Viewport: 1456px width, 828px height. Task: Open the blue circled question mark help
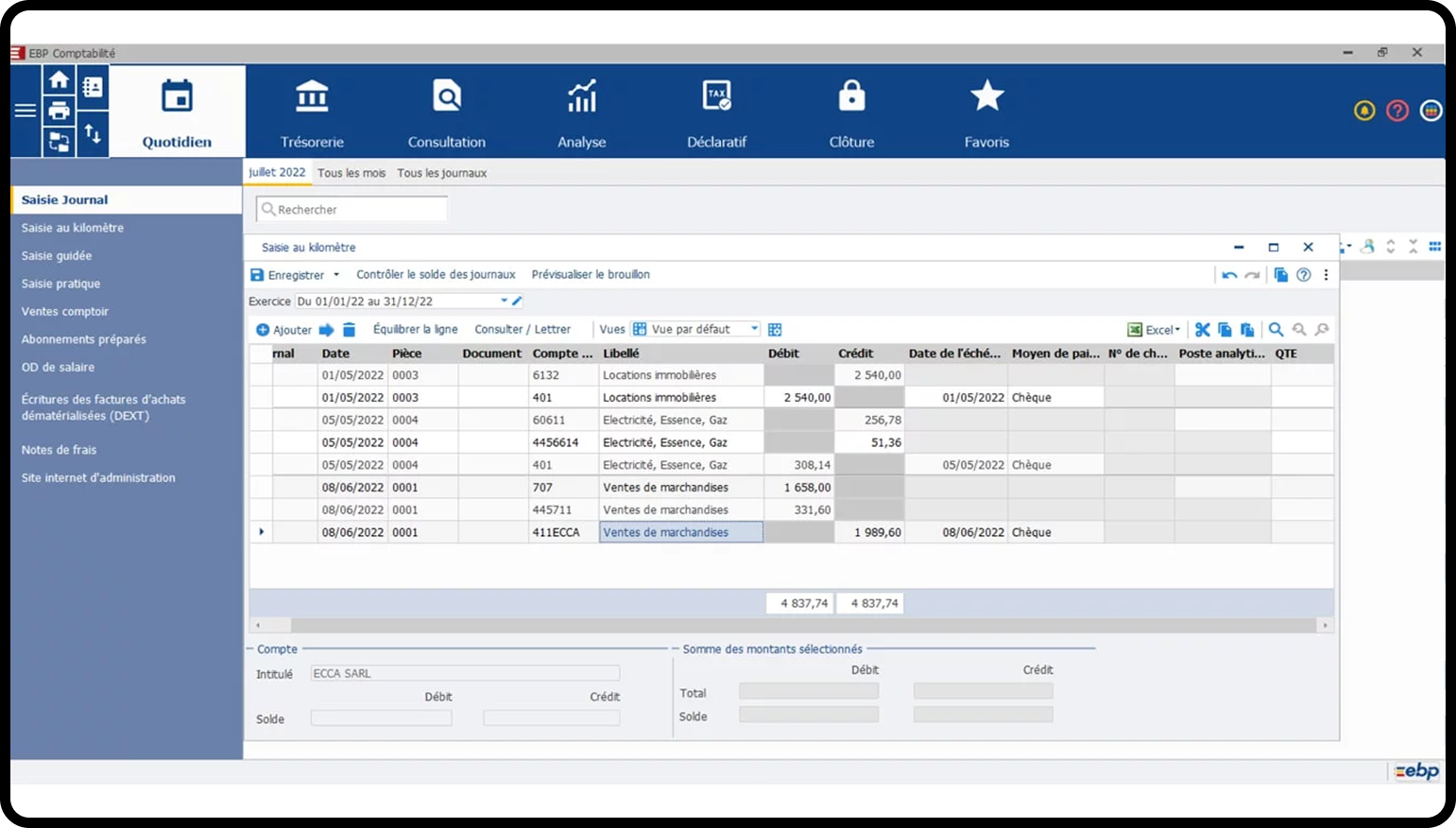[x=1304, y=275]
